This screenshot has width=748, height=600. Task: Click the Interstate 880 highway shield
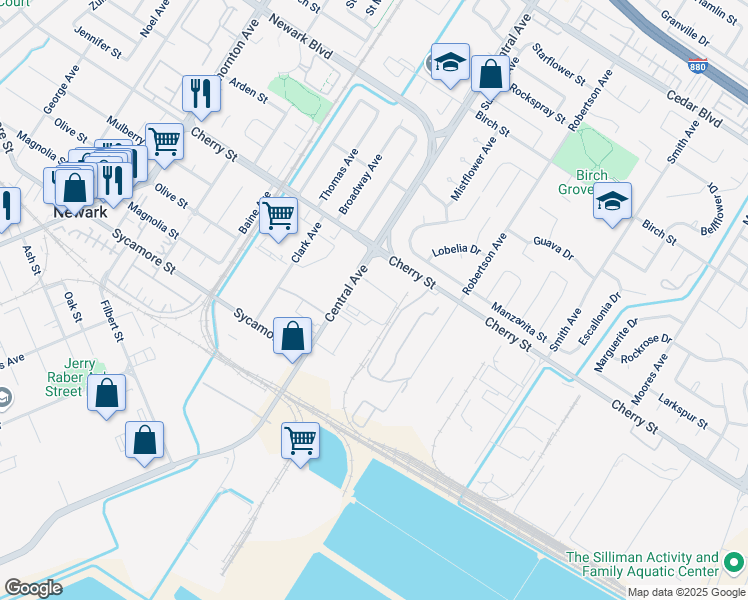click(697, 66)
